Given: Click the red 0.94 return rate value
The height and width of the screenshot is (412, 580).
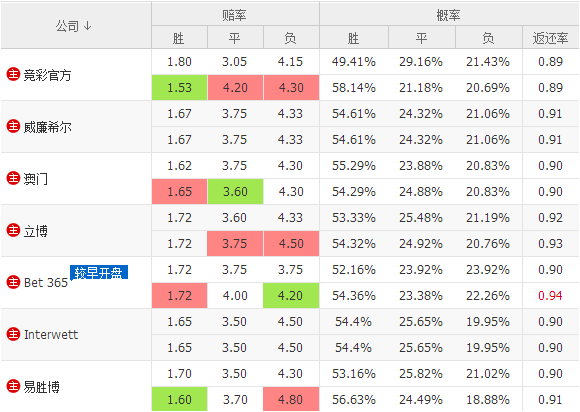Looking at the screenshot, I should [550, 296].
